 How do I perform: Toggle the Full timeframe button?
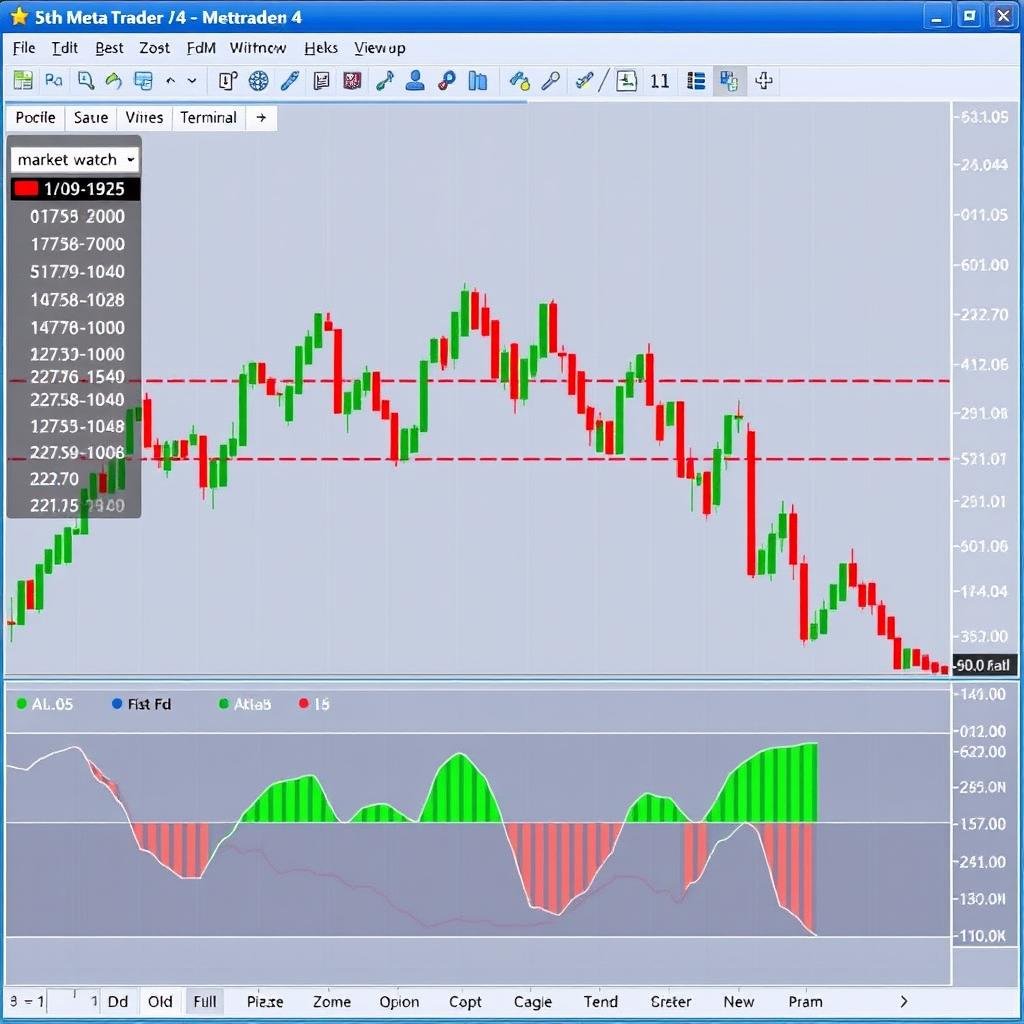204,1001
